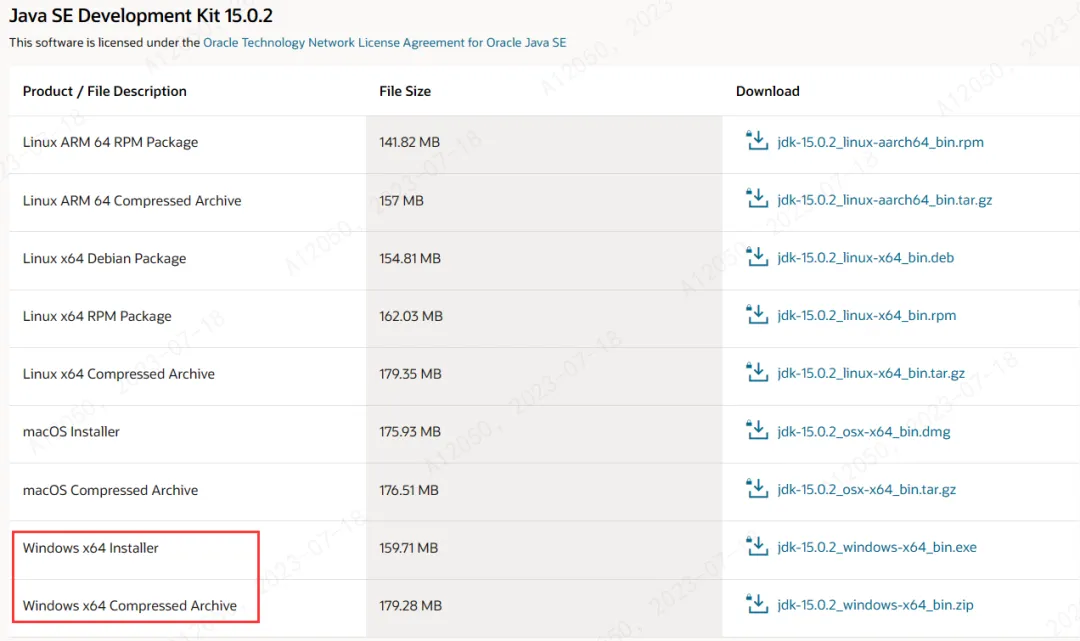Download jdk-15.0.2_linux-x64_bin.rpm link
The image size is (1080, 641).
pyautogui.click(x=866, y=316)
